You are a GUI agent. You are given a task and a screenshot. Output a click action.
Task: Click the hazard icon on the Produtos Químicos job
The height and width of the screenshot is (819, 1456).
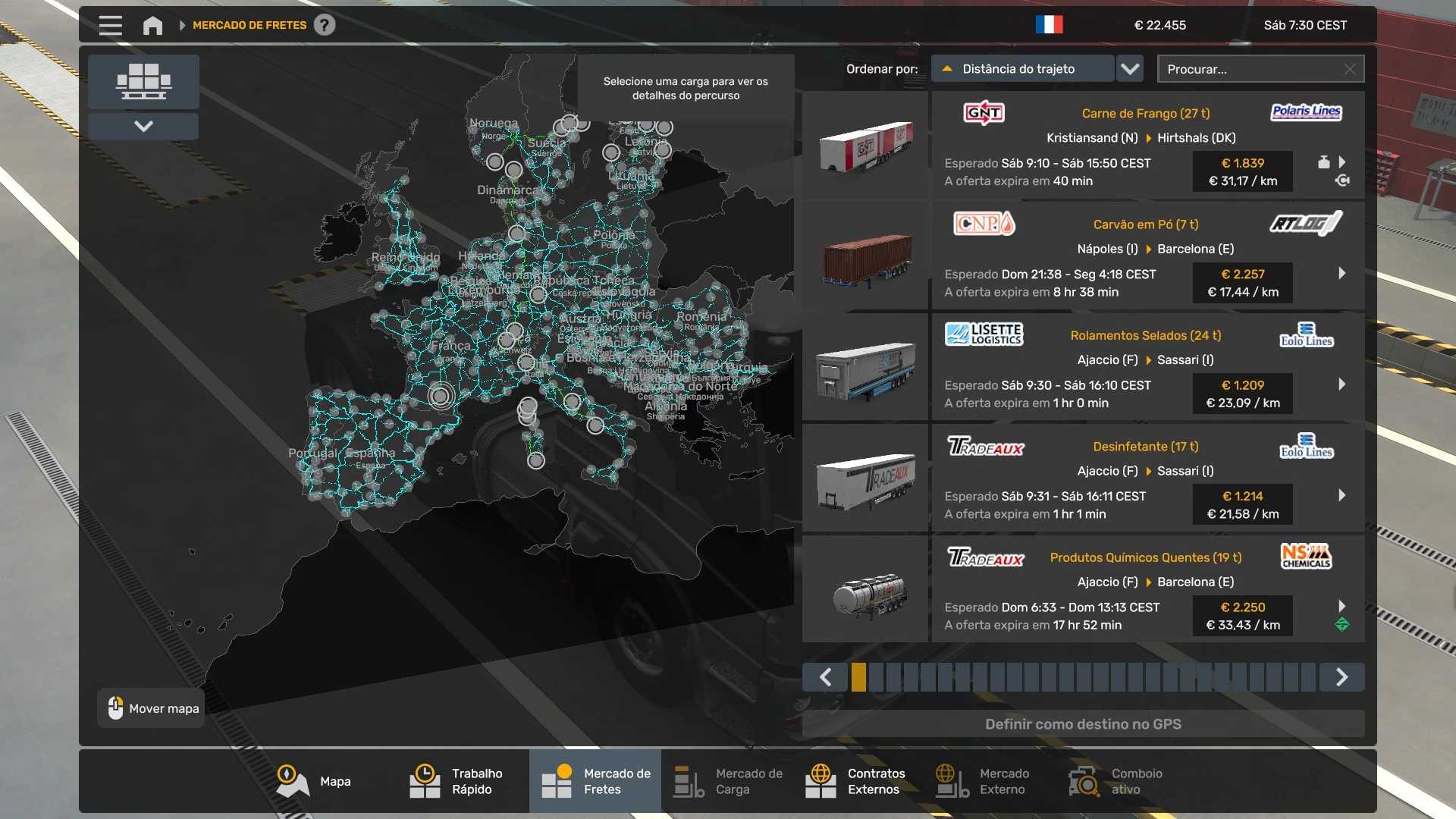(1341, 625)
